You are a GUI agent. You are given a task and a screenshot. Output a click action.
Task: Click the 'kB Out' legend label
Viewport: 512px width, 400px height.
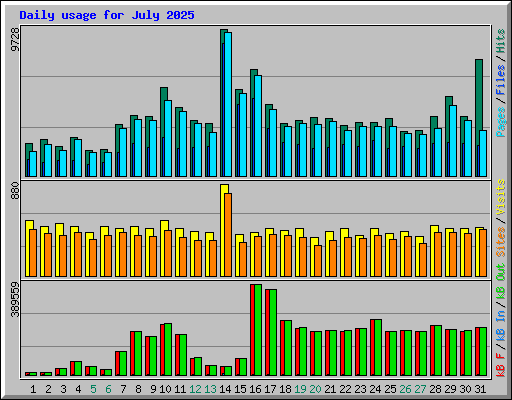pos(501,281)
